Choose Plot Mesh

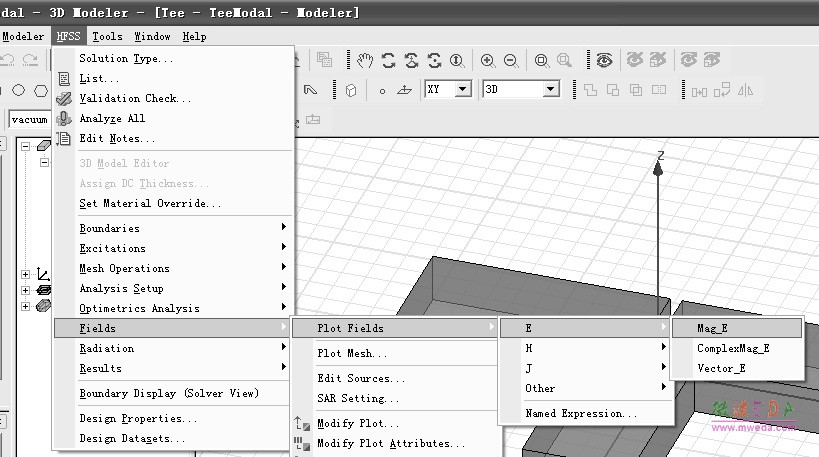coord(394,354)
